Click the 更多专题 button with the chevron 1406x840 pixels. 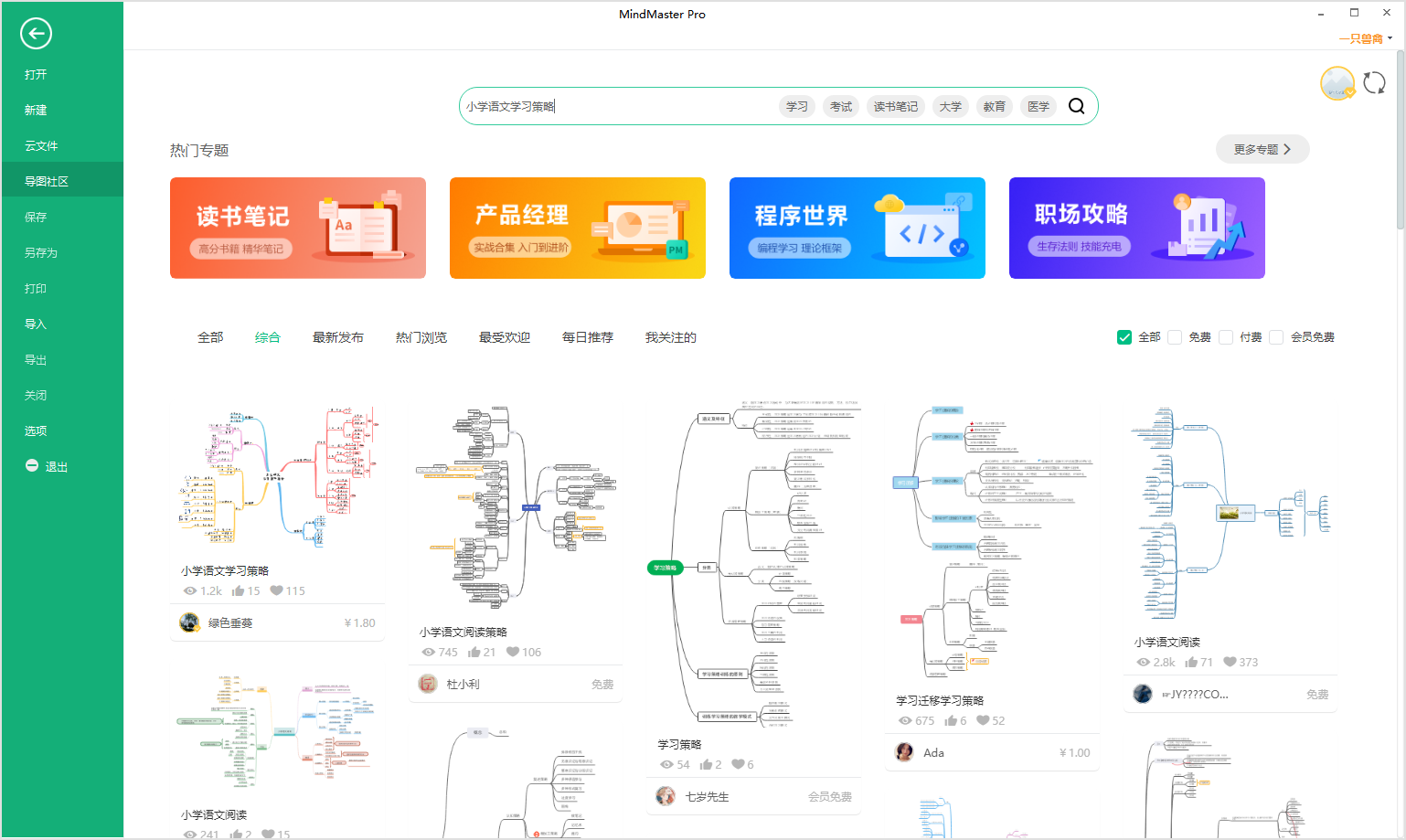point(1262,149)
